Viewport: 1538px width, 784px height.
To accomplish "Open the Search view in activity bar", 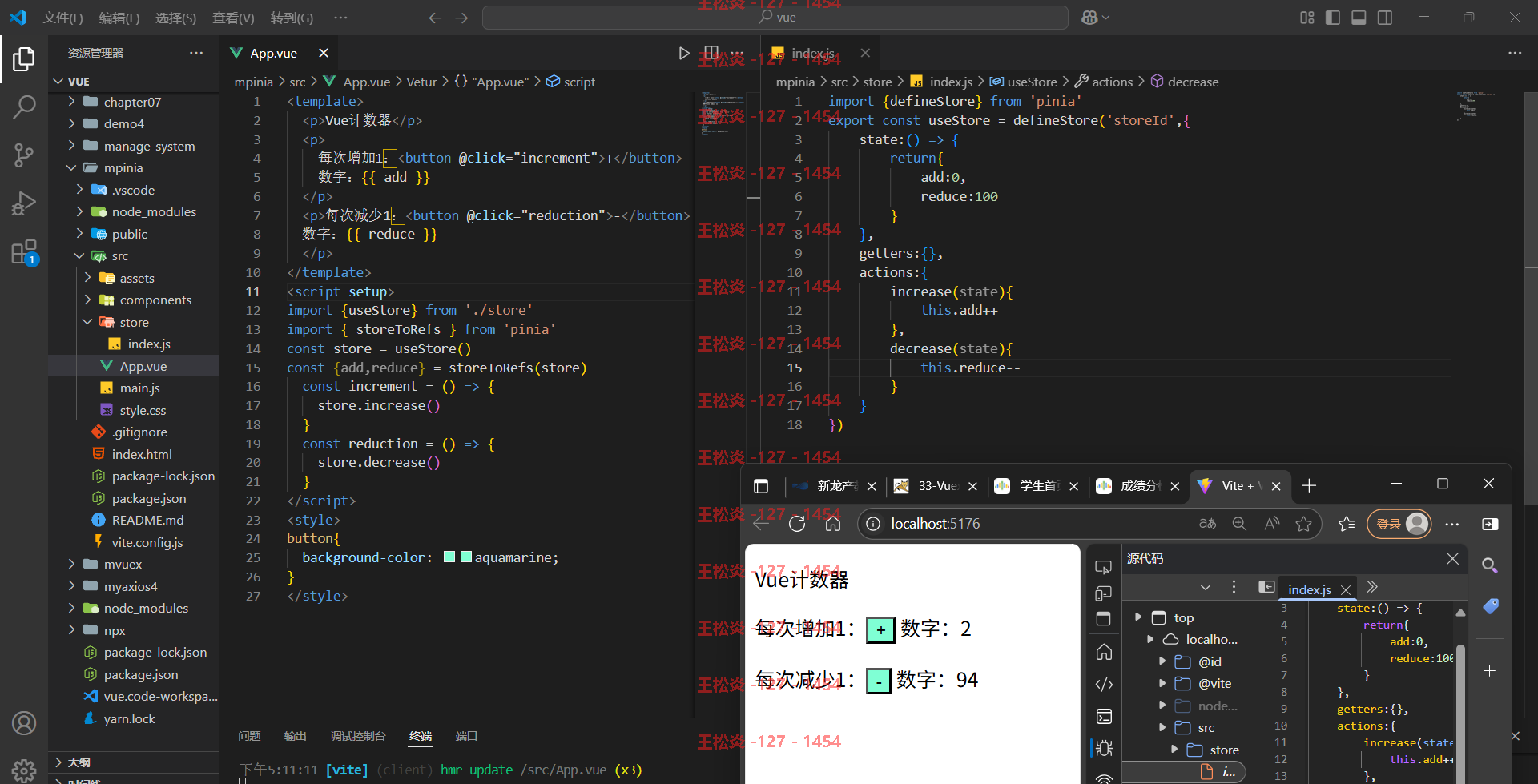I will click(x=24, y=106).
